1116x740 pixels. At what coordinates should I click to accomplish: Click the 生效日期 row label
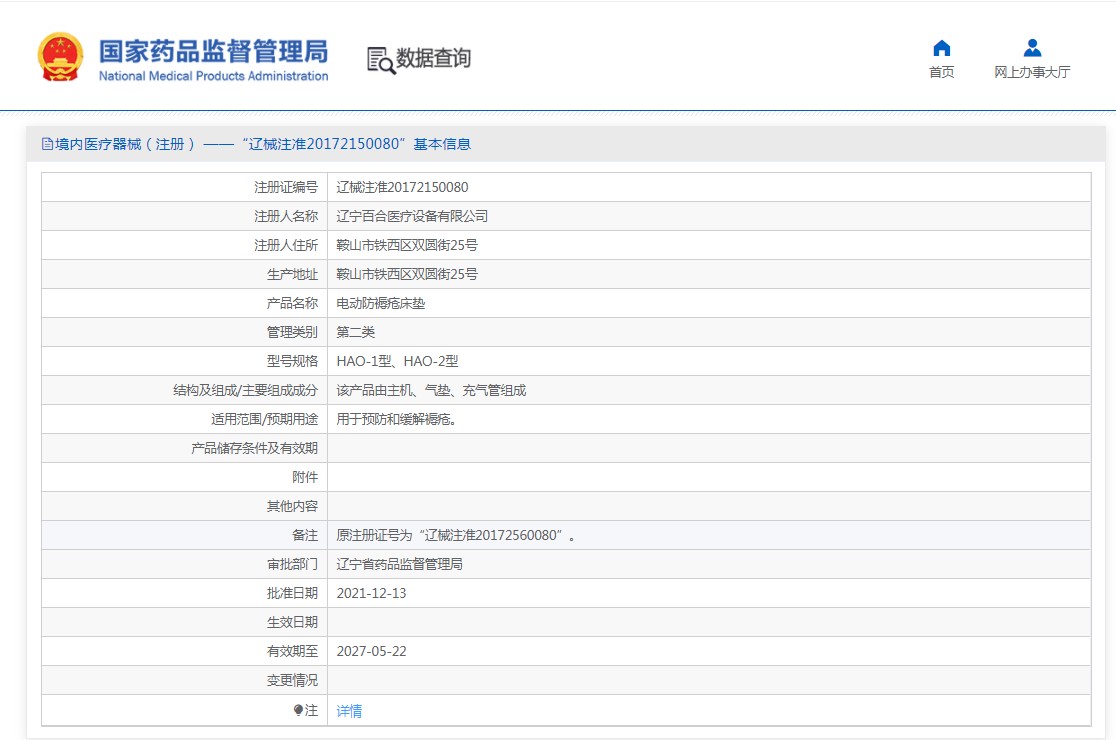tap(293, 623)
